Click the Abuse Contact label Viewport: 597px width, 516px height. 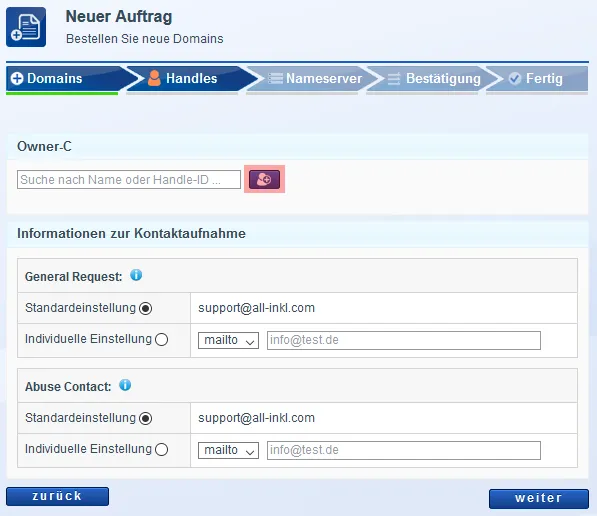coord(68,387)
